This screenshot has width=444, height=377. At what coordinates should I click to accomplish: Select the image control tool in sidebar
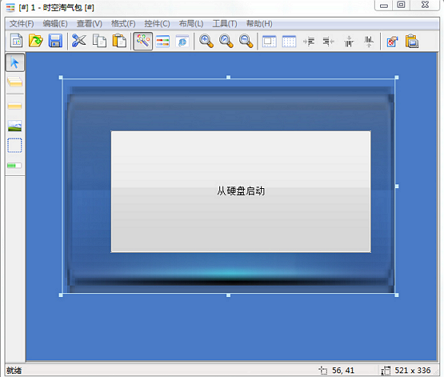[x=15, y=126]
